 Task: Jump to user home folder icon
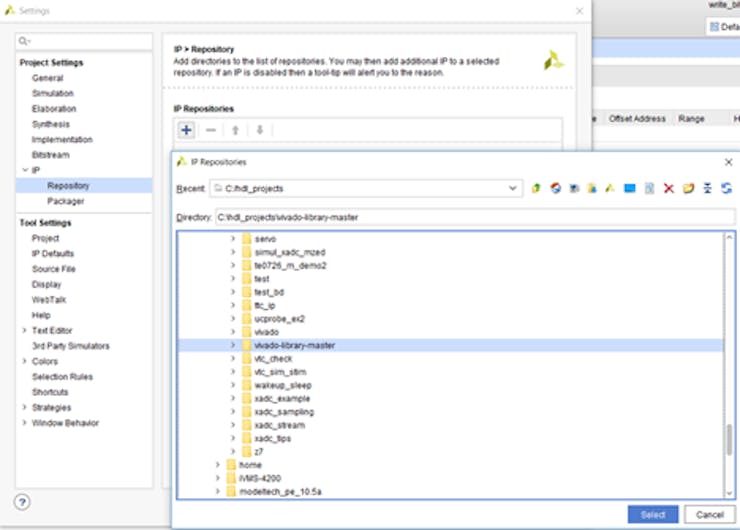pyautogui.click(x=592, y=188)
